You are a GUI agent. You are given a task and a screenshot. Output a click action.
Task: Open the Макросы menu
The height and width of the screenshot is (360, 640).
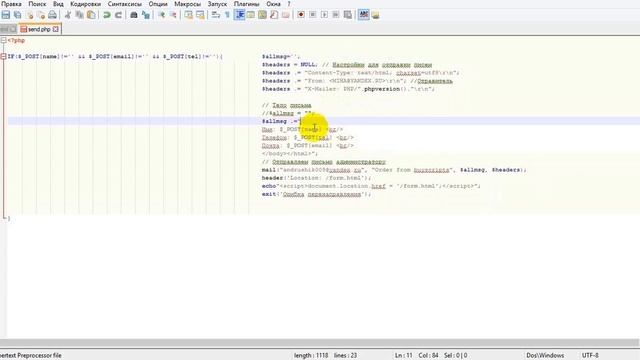[x=187, y=4]
